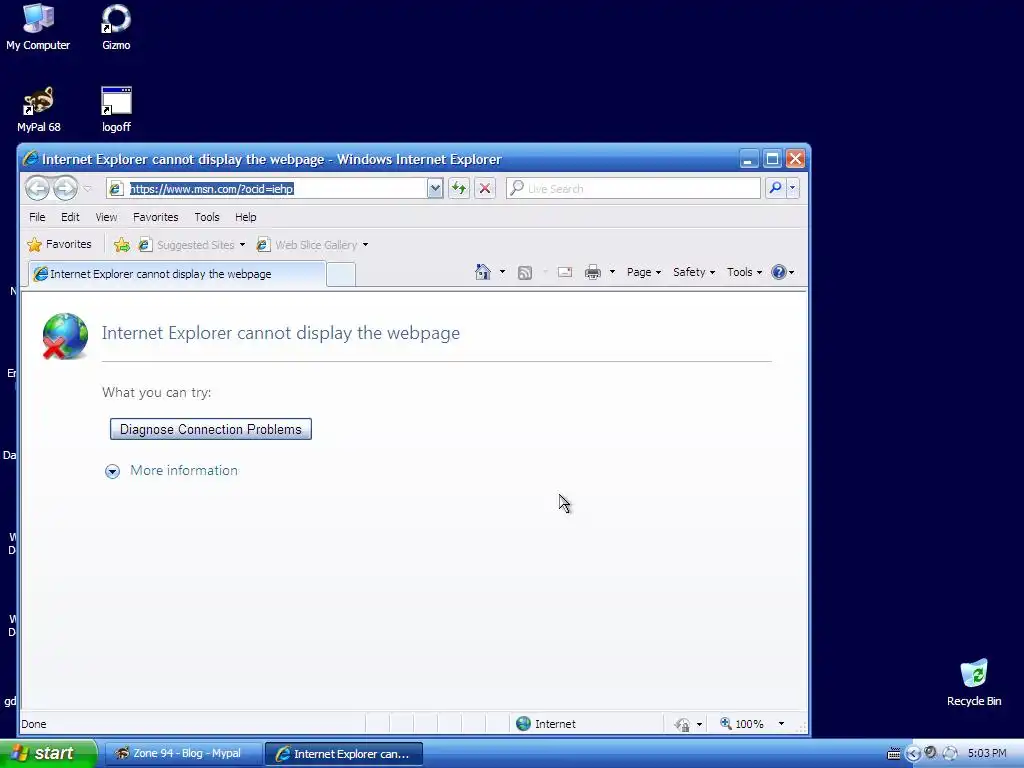This screenshot has height=768, width=1024.
Task: Open the Help menu
Action: [246, 217]
